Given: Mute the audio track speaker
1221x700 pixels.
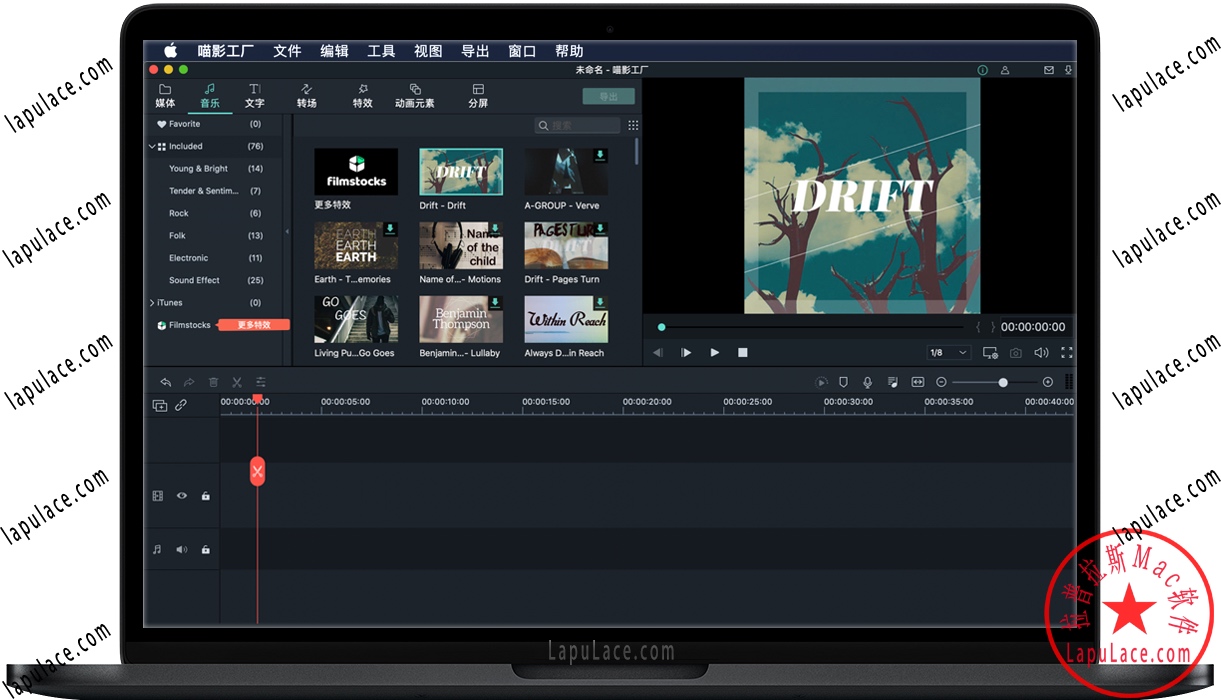Looking at the screenshot, I should coord(182,550).
